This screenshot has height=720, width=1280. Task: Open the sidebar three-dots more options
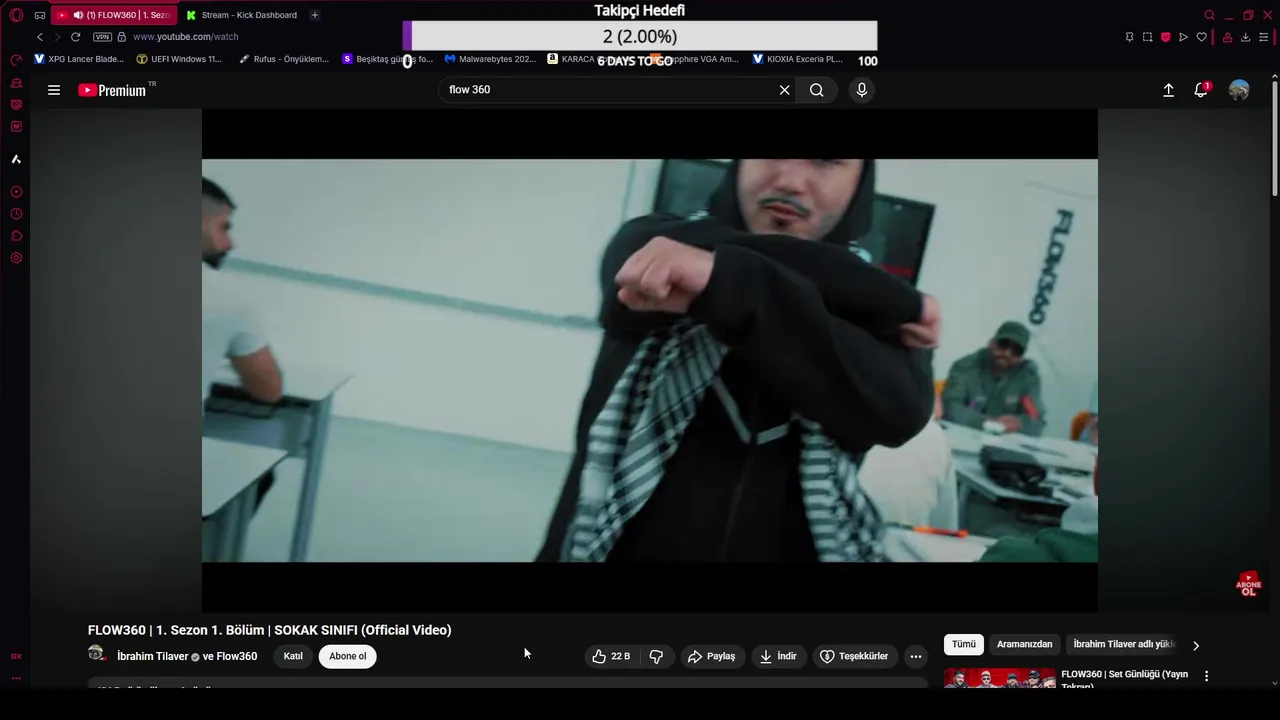point(16,678)
